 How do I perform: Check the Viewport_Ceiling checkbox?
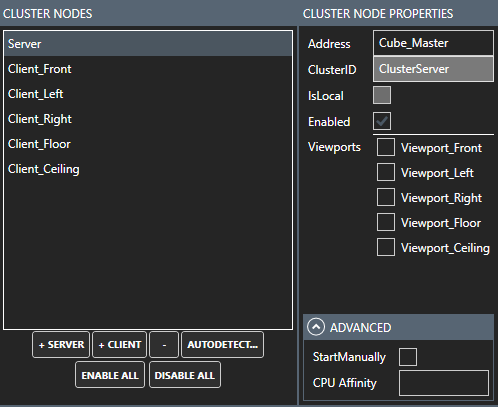coord(386,247)
